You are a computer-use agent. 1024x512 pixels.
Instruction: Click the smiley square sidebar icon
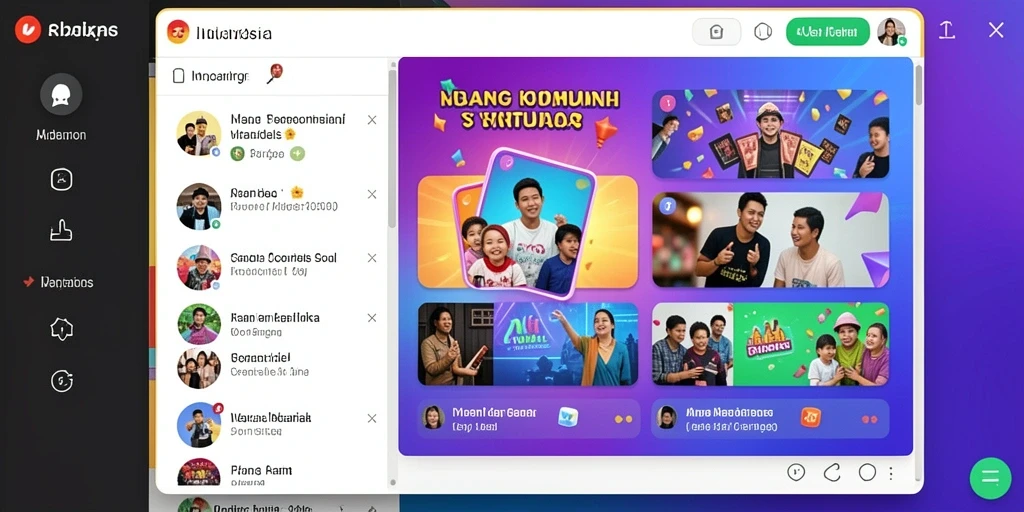point(61,179)
